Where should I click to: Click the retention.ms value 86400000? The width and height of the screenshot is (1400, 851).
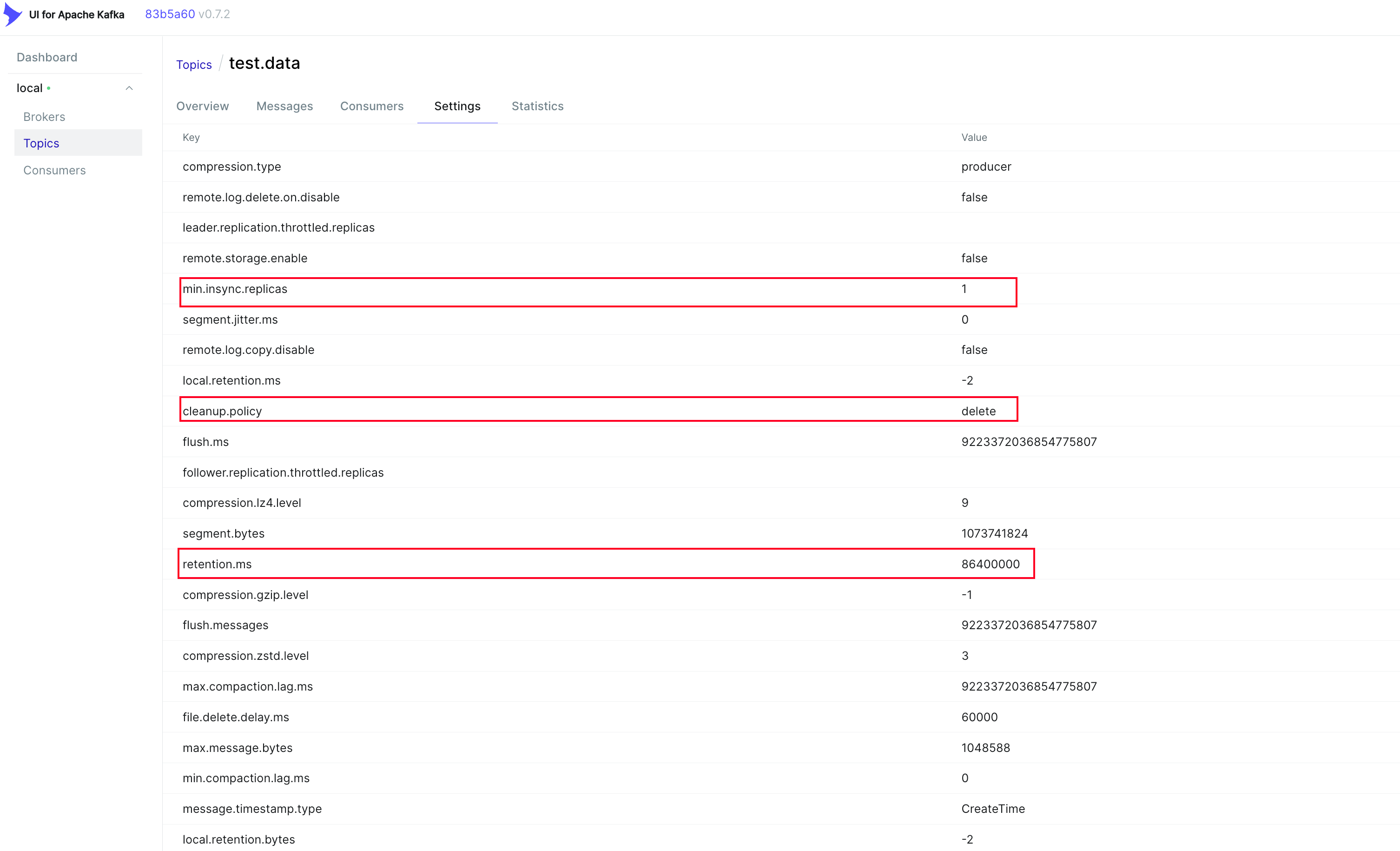pyautogui.click(x=991, y=565)
